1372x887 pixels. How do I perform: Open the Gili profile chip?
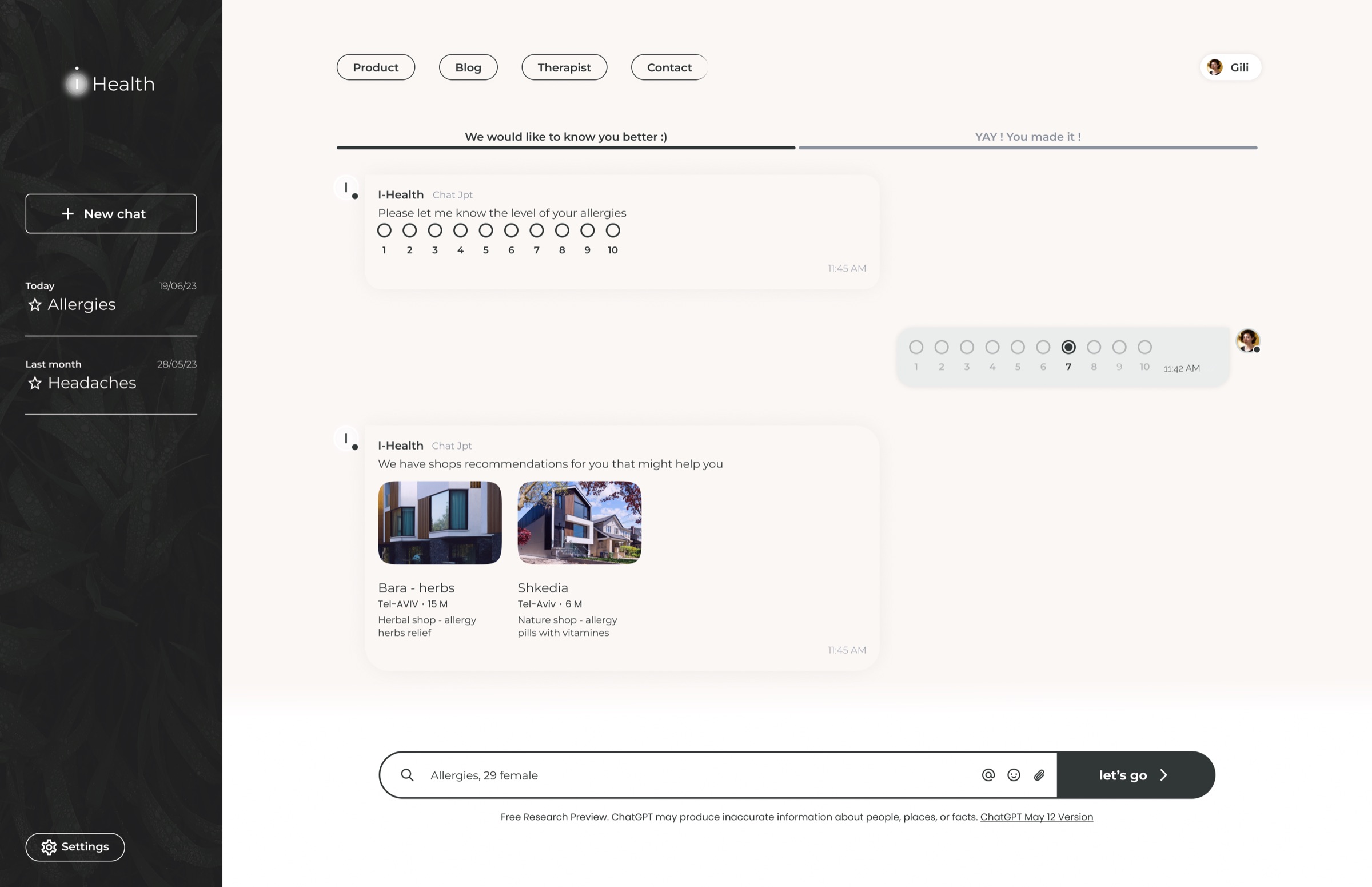(1230, 67)
